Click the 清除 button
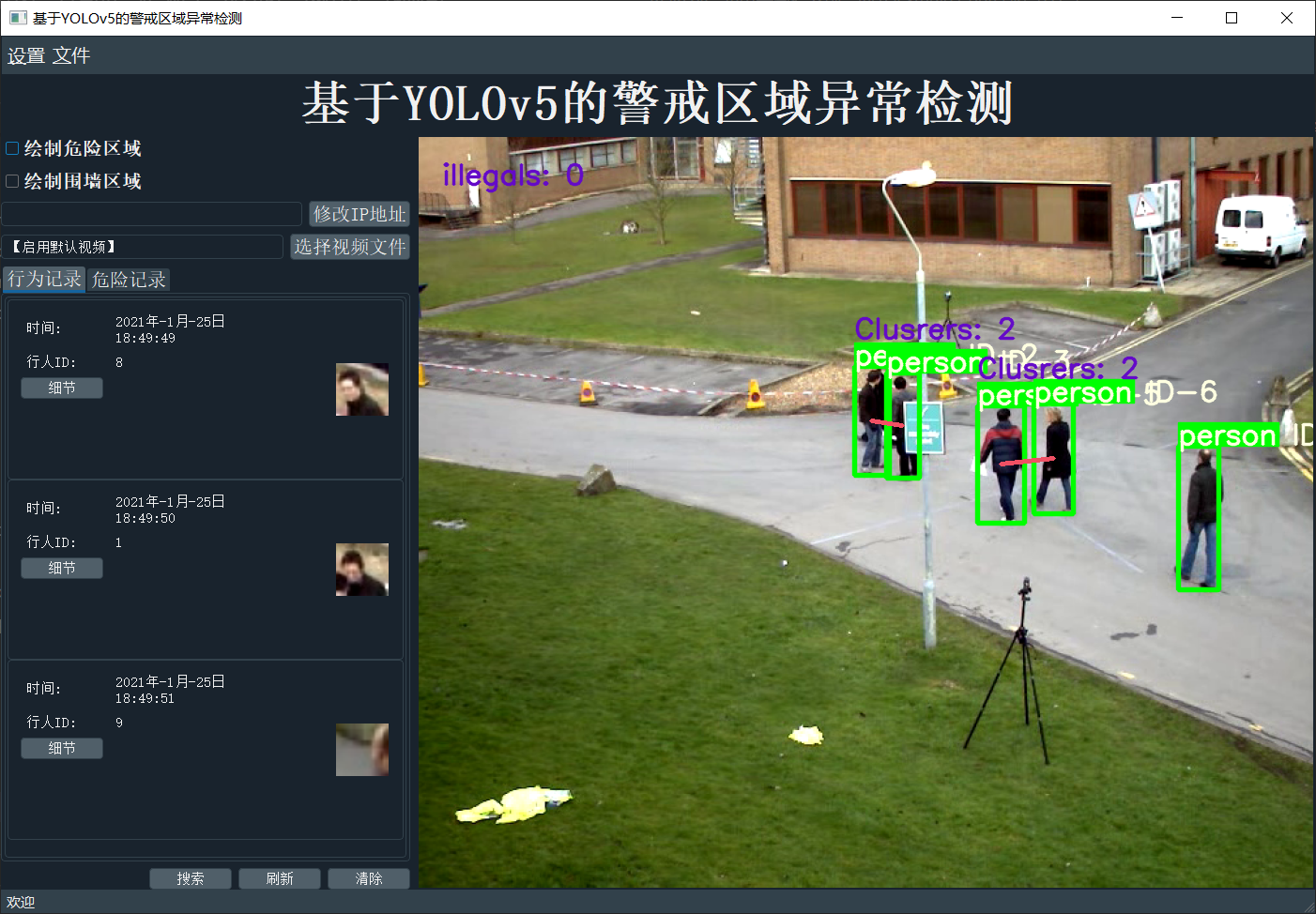The height and width of the screenshot is (914, 1316). click(x=369, y=878)
